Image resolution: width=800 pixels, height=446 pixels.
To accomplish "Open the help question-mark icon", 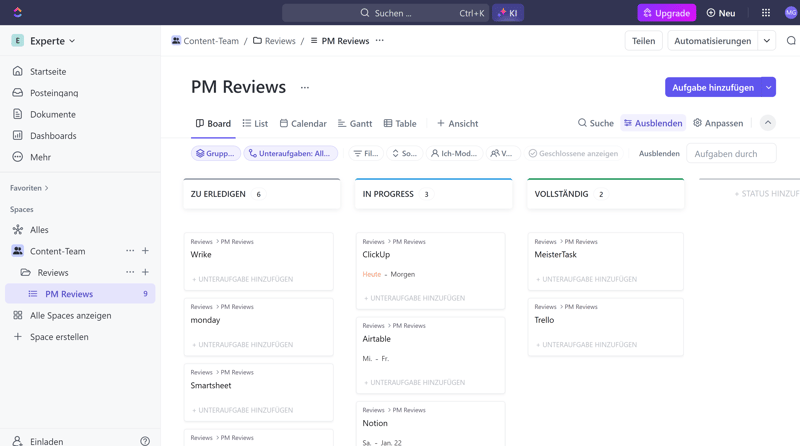I will coord(145,441).
